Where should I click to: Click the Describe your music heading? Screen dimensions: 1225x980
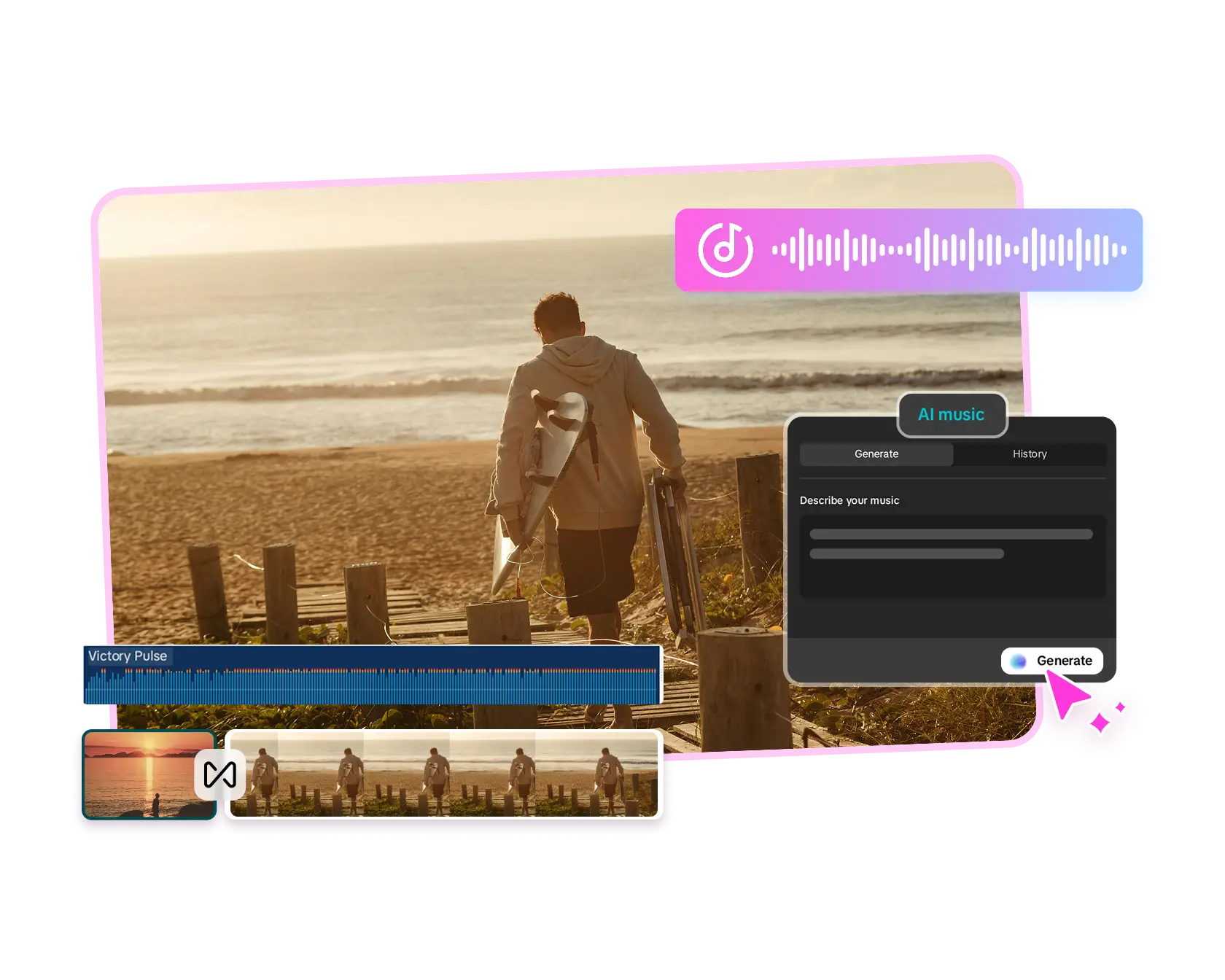(x=849, y=500)
